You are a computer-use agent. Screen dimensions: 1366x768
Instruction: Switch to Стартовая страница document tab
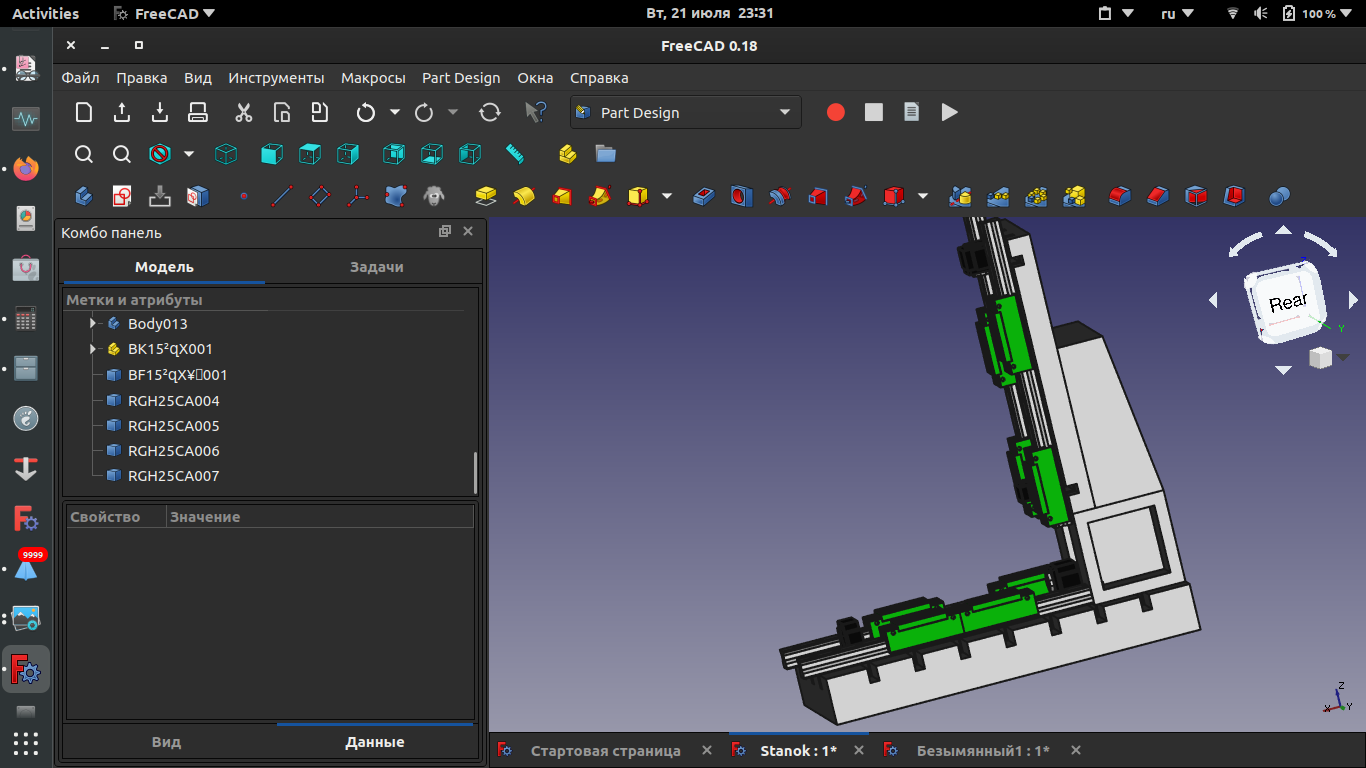point(605,751)
